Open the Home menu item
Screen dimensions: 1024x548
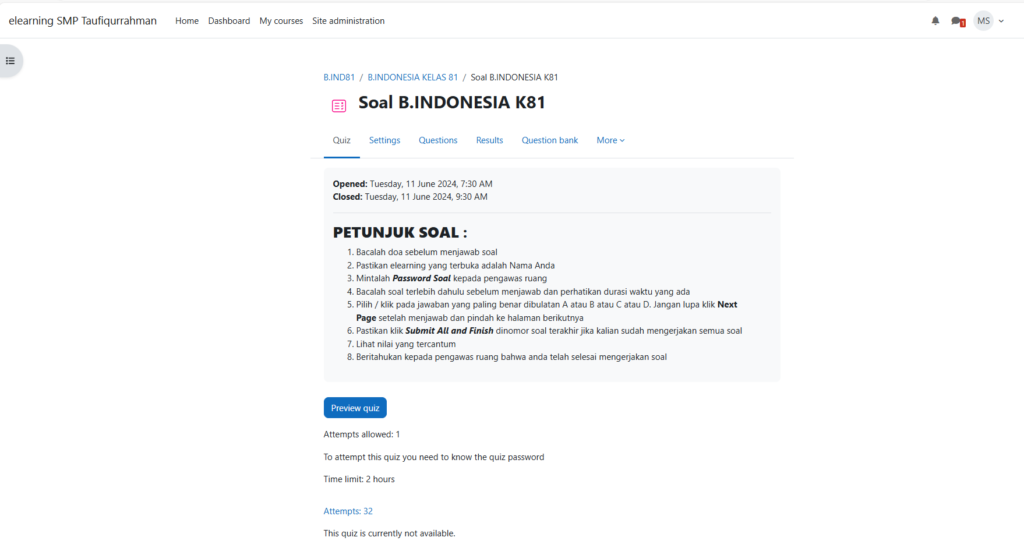pyautogui.click(x=187, y=21)
